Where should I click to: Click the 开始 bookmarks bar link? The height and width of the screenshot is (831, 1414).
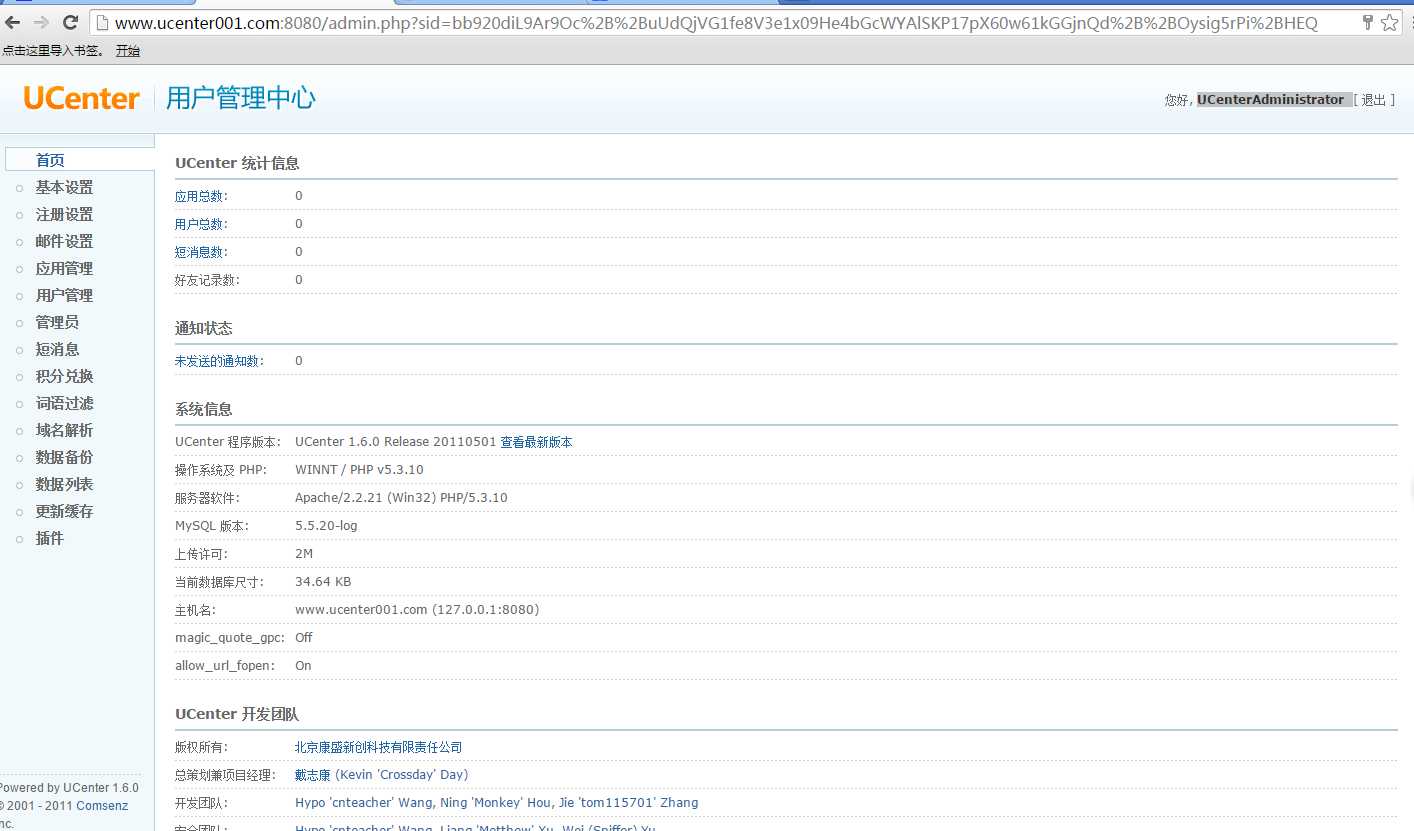[x=127, y=50]
